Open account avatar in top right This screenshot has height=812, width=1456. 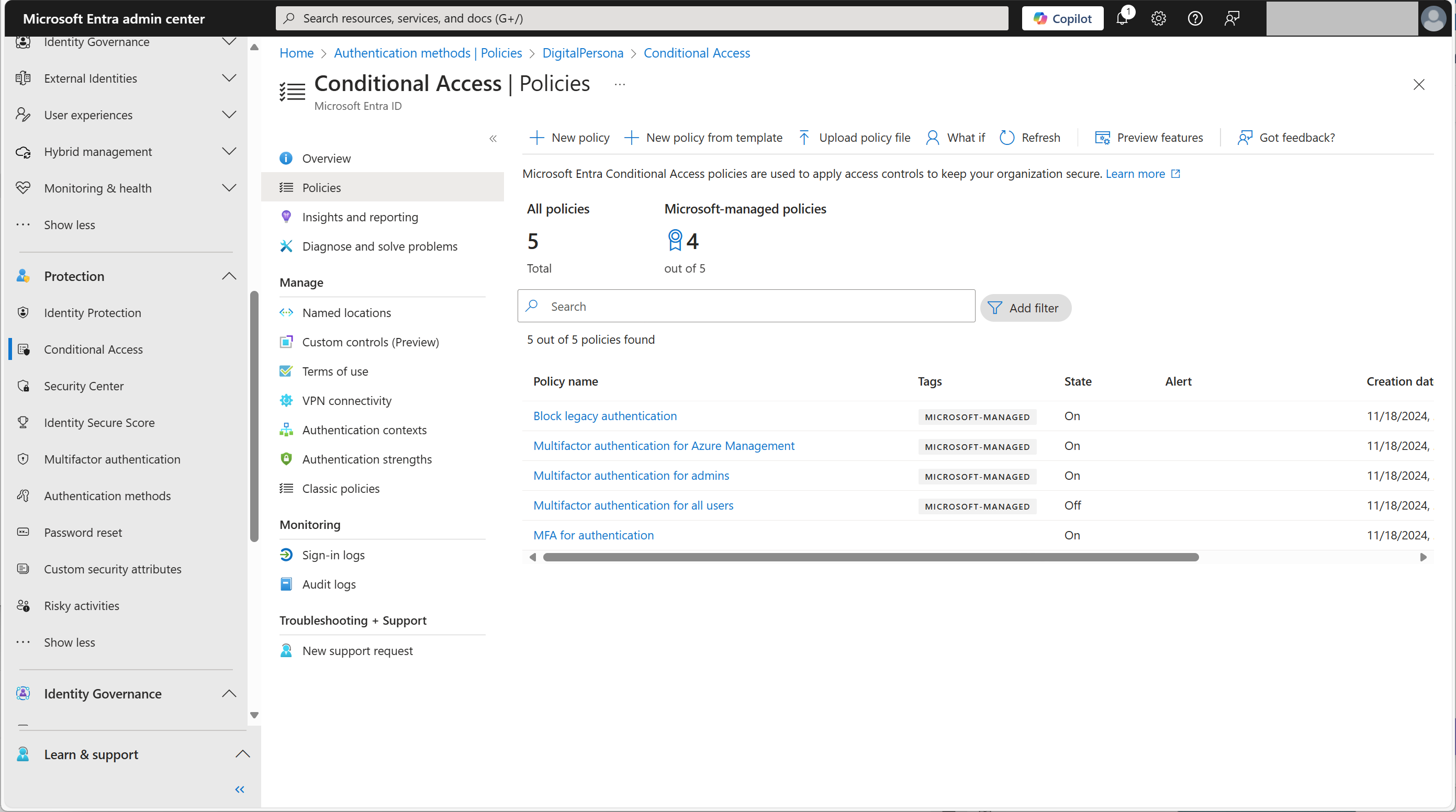[x=1433, y=18]
